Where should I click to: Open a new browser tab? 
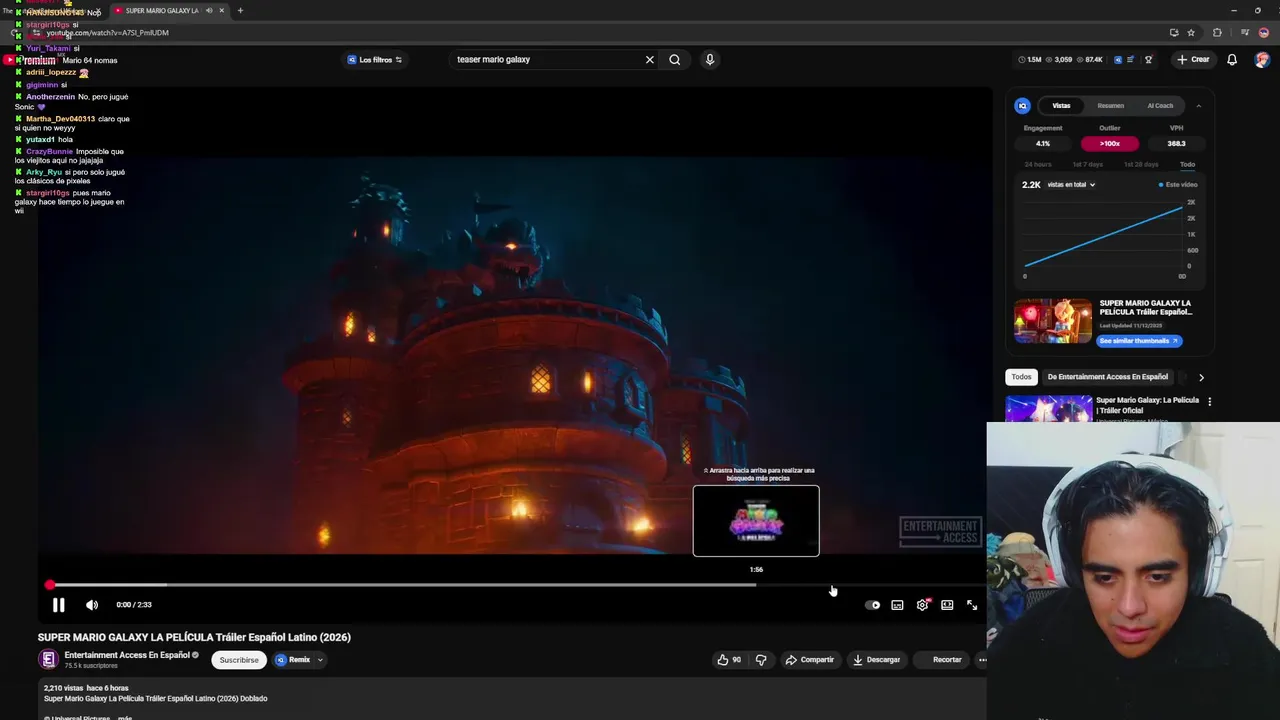(240, 11)
